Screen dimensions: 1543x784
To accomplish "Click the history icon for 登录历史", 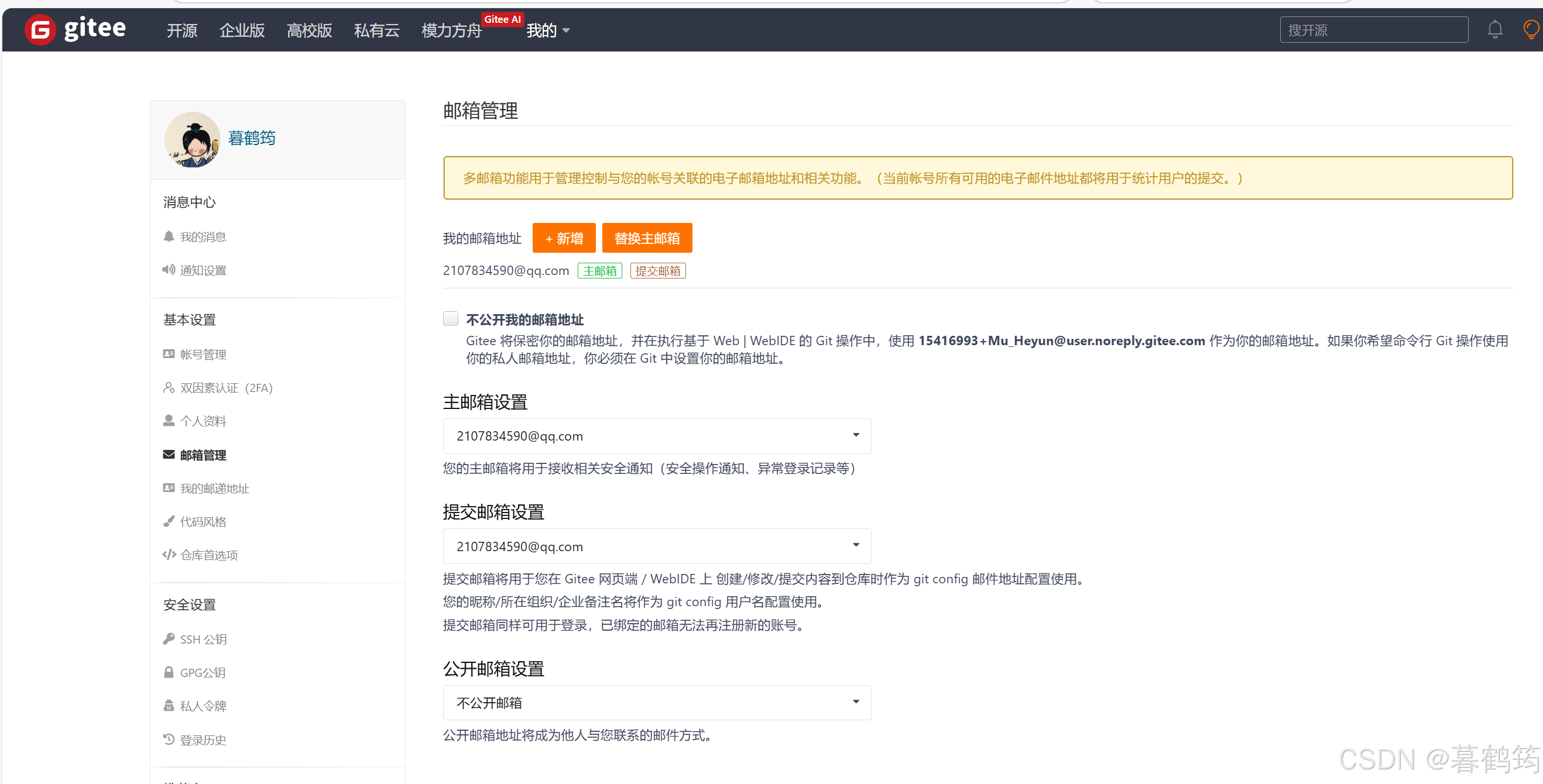I will [x=169, y=739].
